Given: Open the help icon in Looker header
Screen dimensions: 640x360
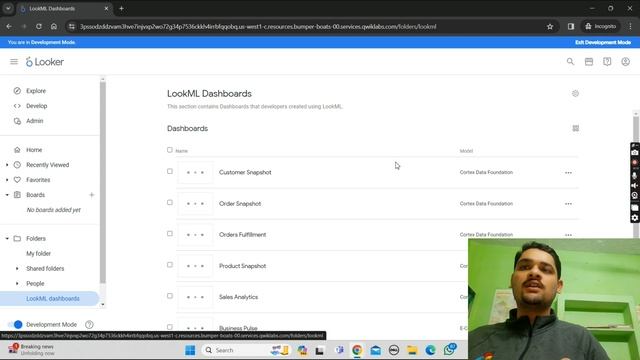Looking at the screenshot, I should pyautogui.click(x=607, y=62).
